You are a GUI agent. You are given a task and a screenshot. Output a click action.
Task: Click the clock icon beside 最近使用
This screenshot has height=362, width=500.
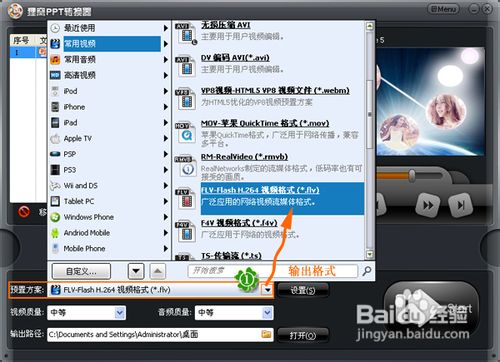tap(55, 28)
